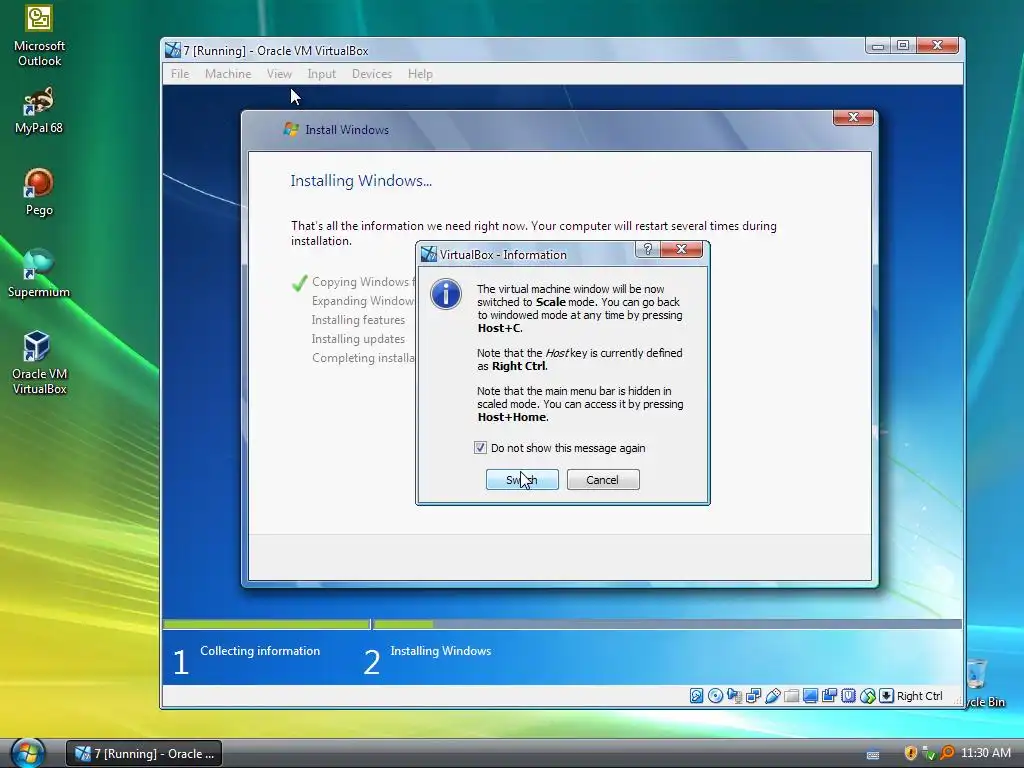Click the blue information icon in dialog

click(446, 295)
